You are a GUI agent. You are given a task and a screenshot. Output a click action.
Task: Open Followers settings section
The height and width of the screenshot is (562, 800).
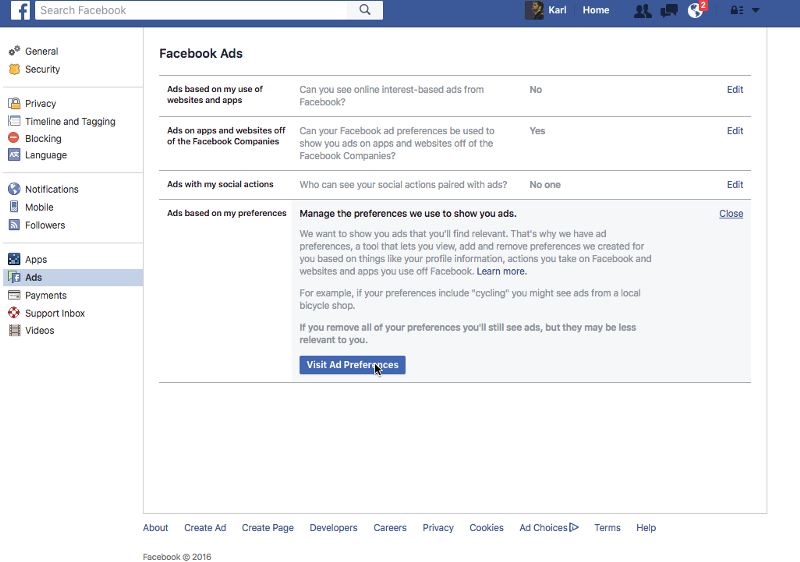tap(45, 225)
